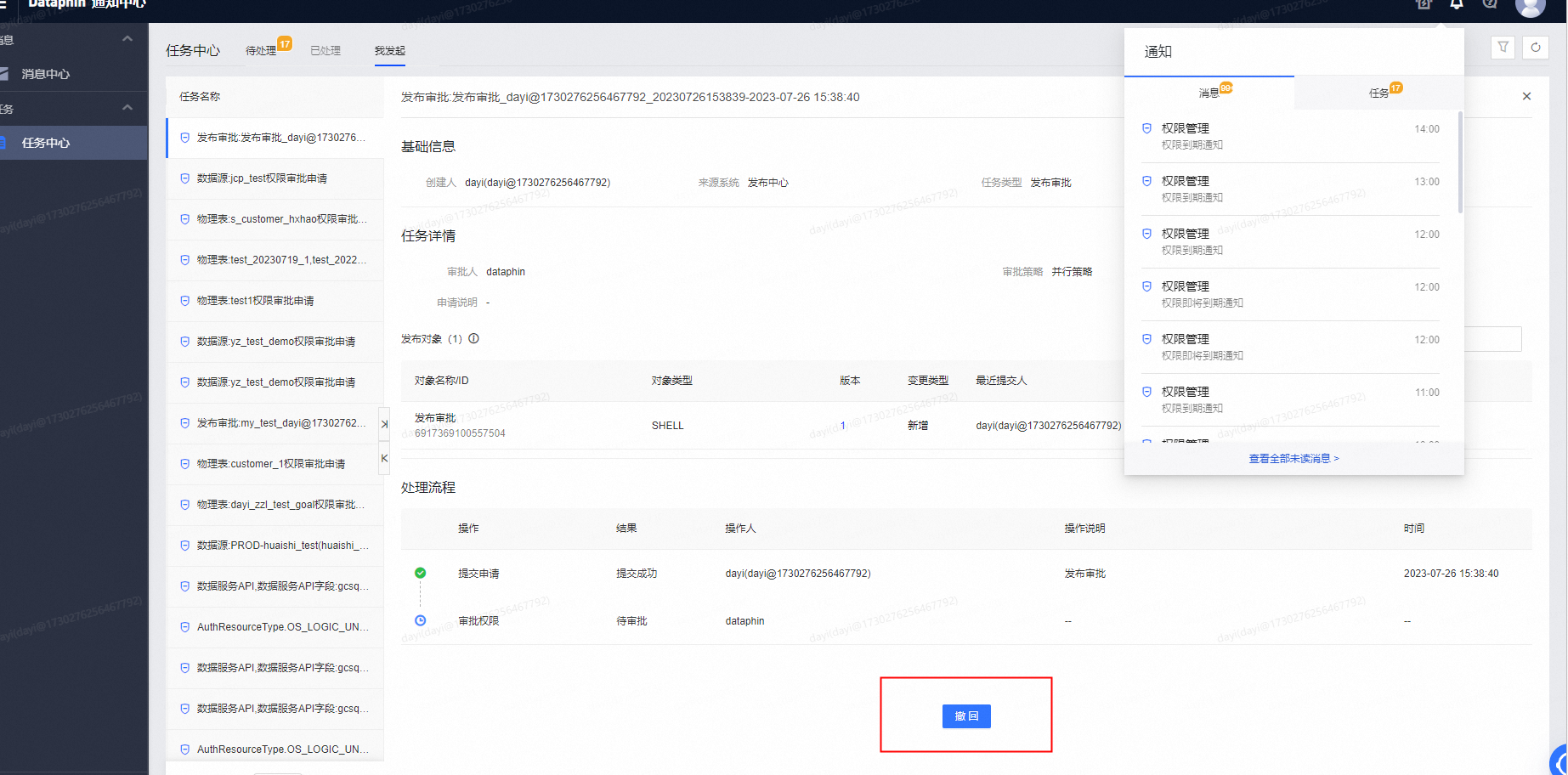Click the K collapse handle on task list edge
This screenshot has width=1568, height=775.
click(384, 458)
